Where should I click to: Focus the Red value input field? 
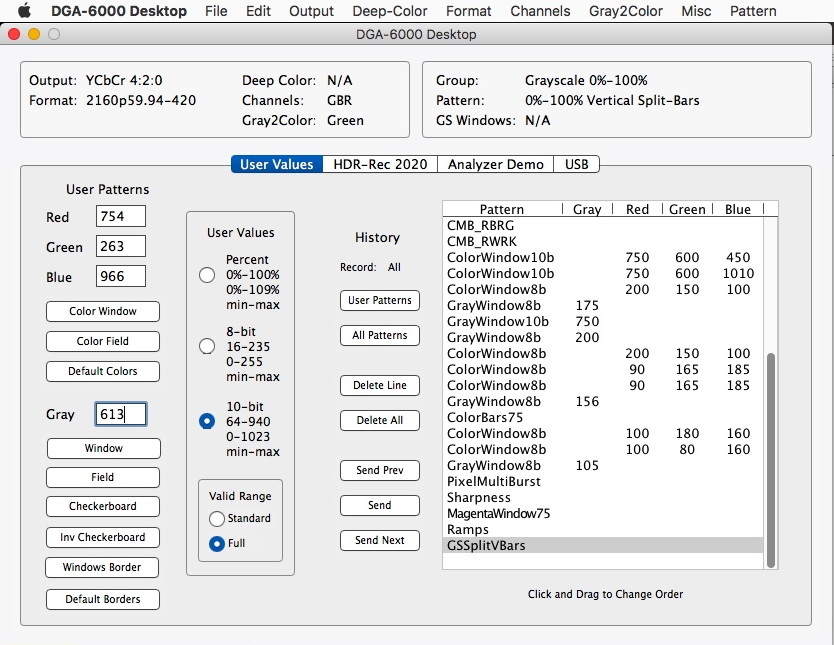tap(121, 217)
